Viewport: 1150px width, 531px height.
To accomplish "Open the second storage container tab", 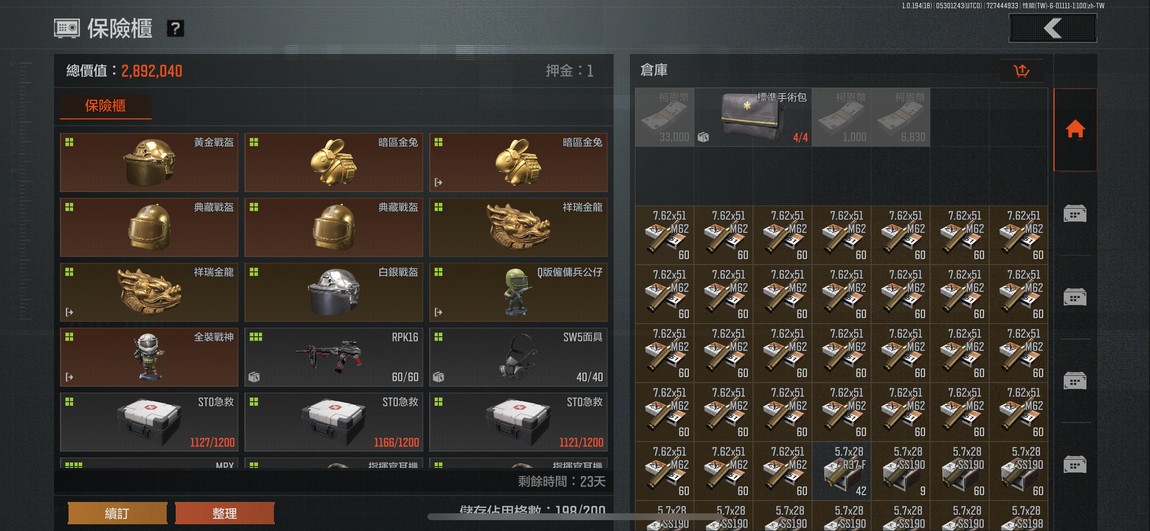I will coord(1075,297).
